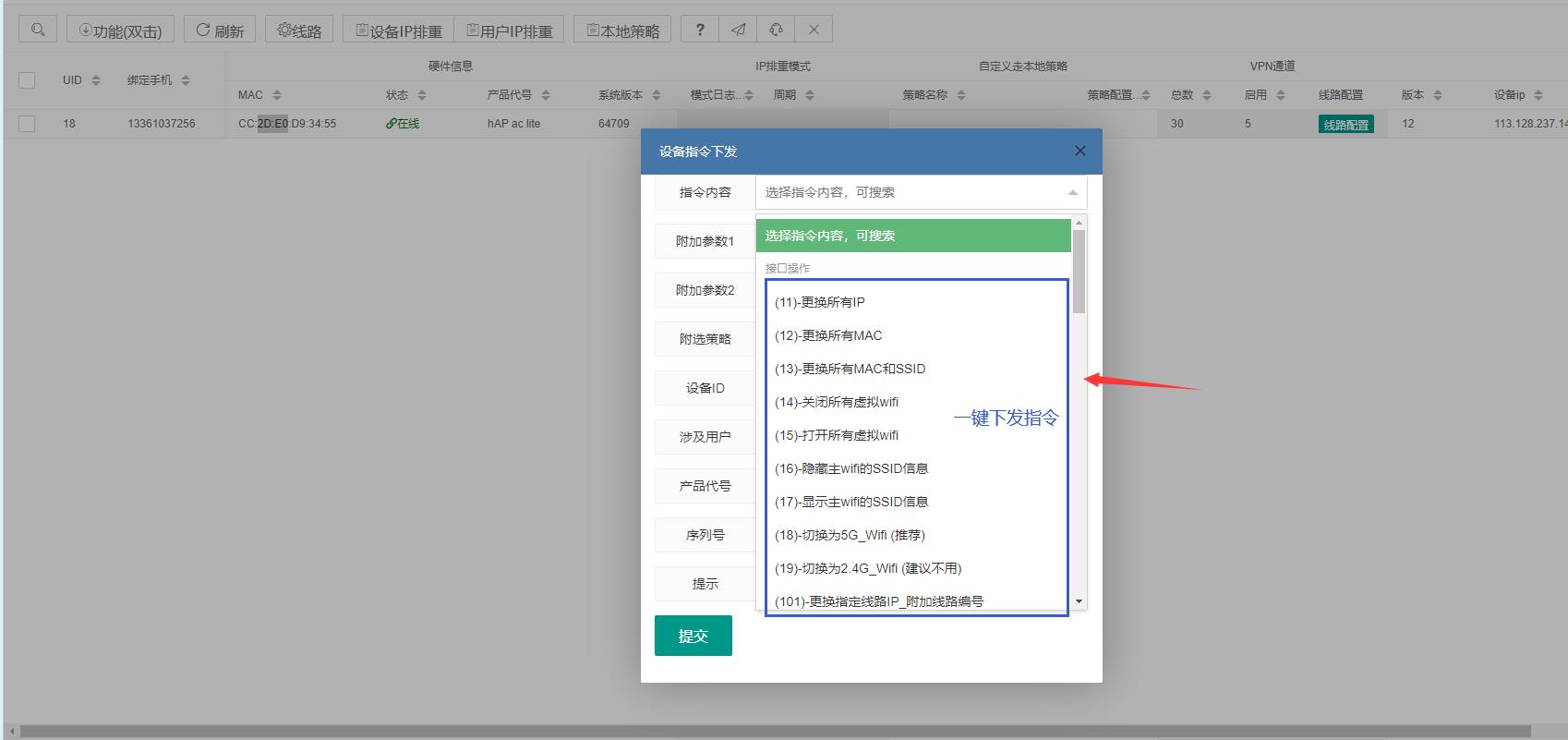This screenshot has height=740, width=1568.
Task: Click the toolbar X icon
Action: (814, 30)
